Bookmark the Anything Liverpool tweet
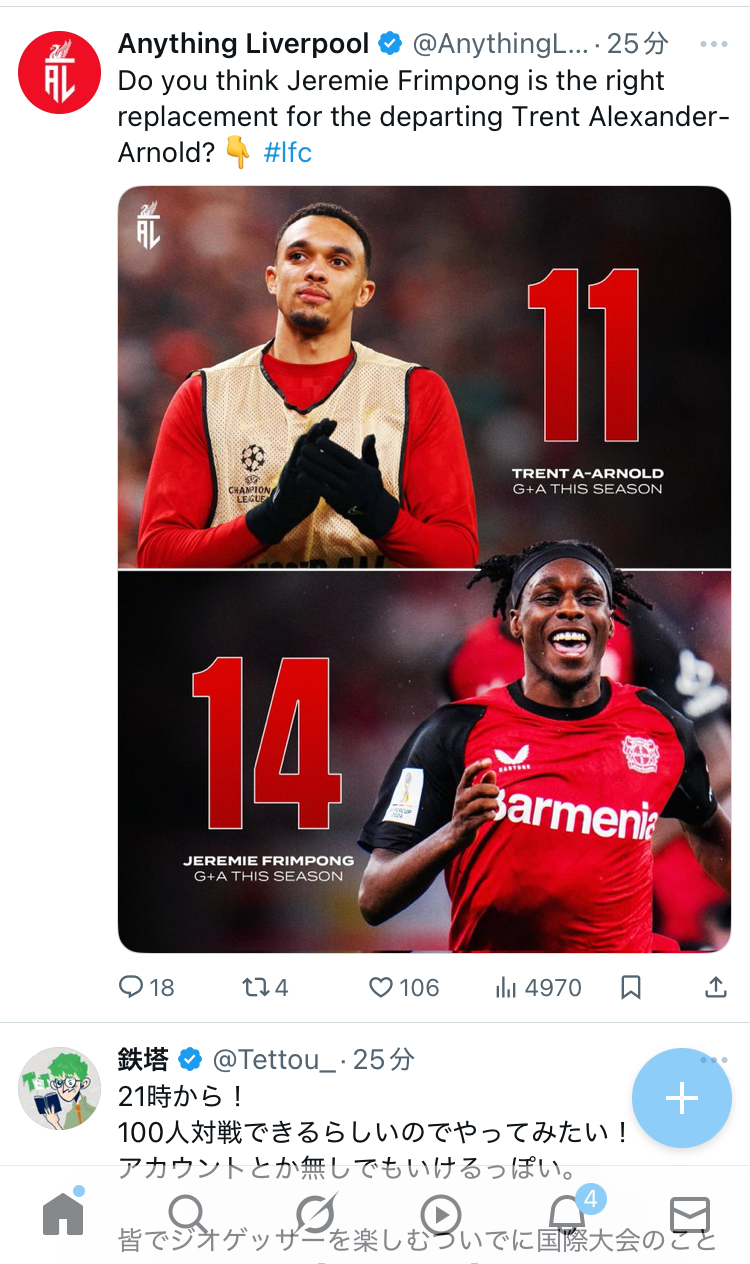Viewport: 750px width, 1264px height. pyautogui.click(x=631, y=988)
